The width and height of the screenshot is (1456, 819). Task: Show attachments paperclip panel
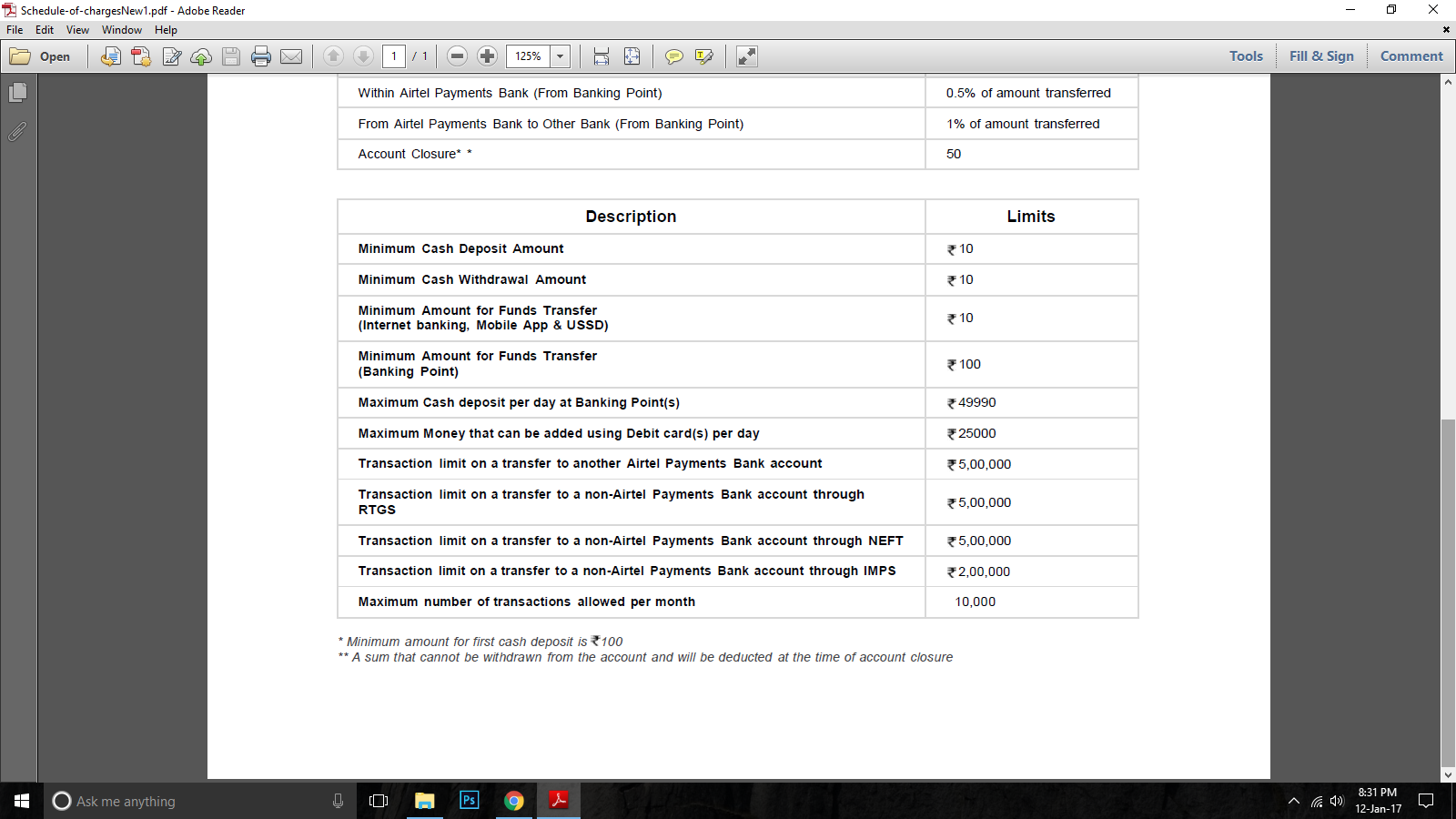pos(17,132)
